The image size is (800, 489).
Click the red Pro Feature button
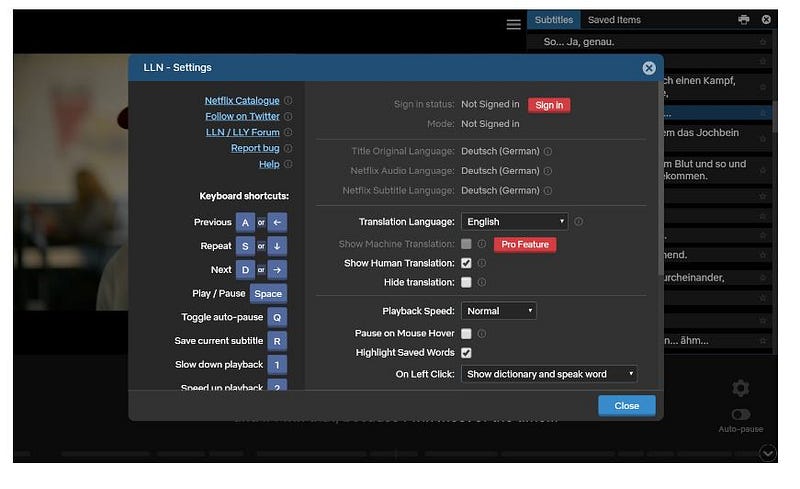[x=525, y=244]
